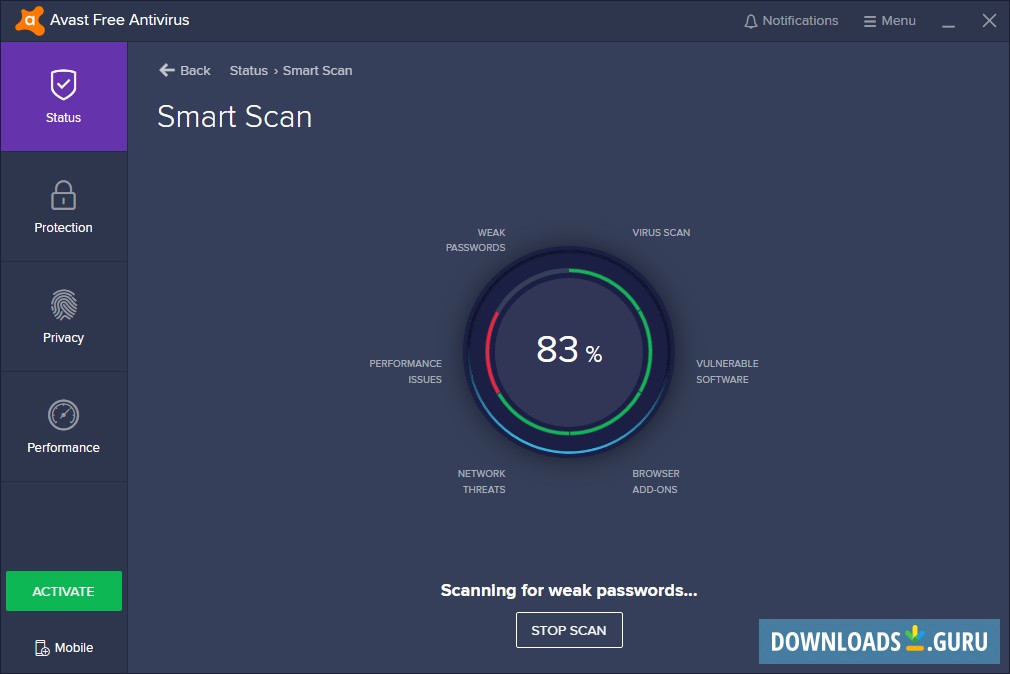1010x674 pixels.
Task: Click the Notifications bell icon
Action: click(x=750, y=21)
